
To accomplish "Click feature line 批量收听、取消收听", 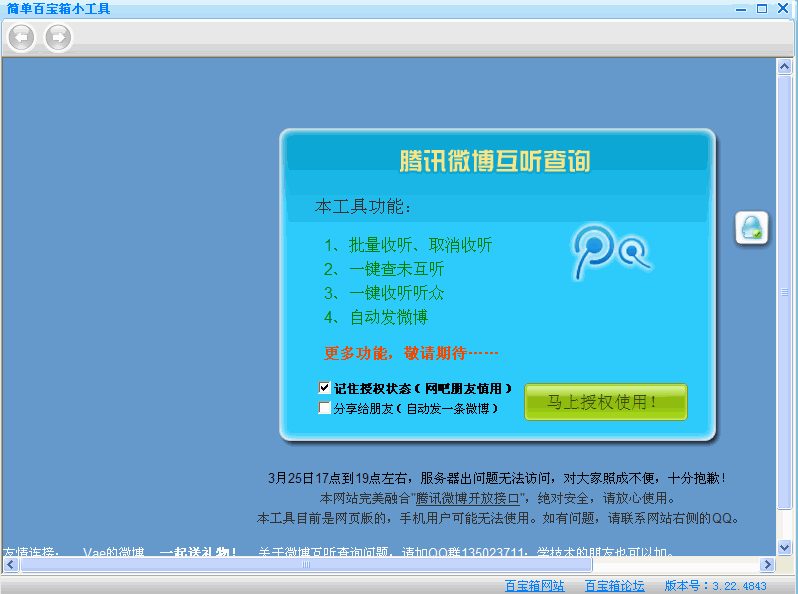I will coord(408,245).
